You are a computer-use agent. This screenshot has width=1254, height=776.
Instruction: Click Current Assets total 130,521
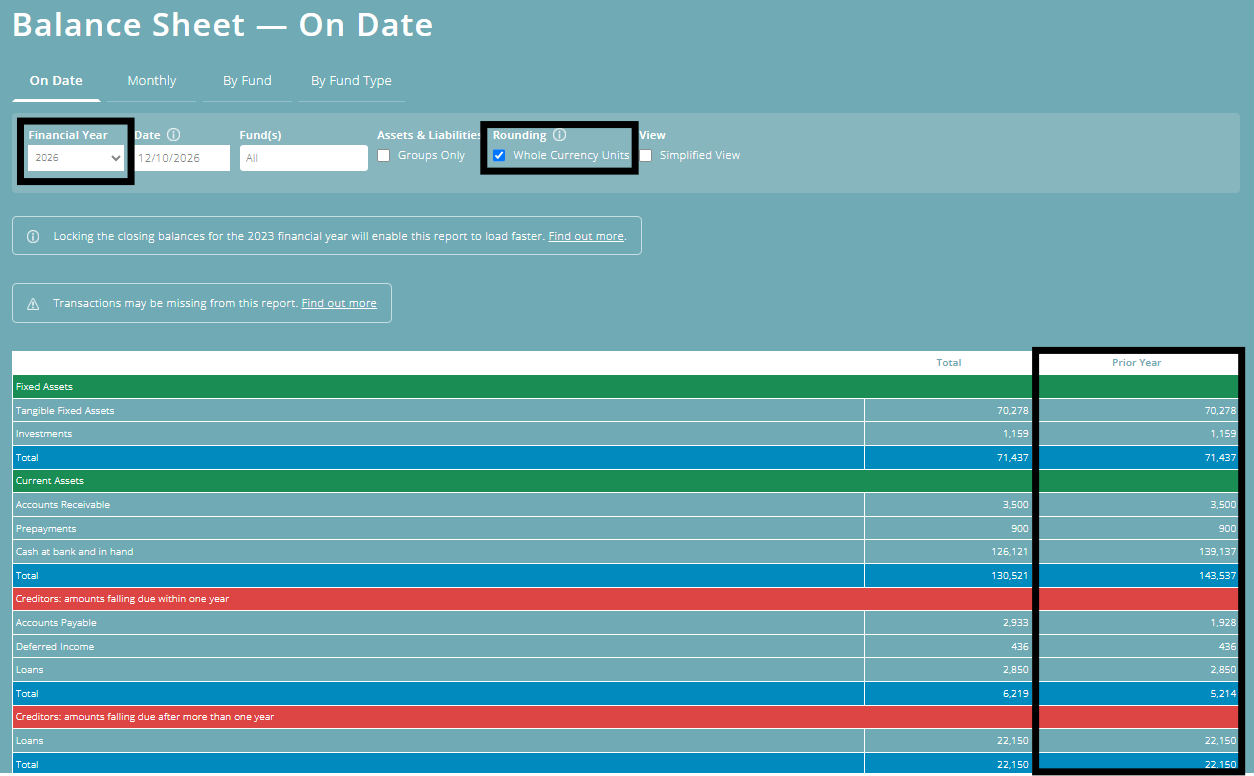point(1008,576)
